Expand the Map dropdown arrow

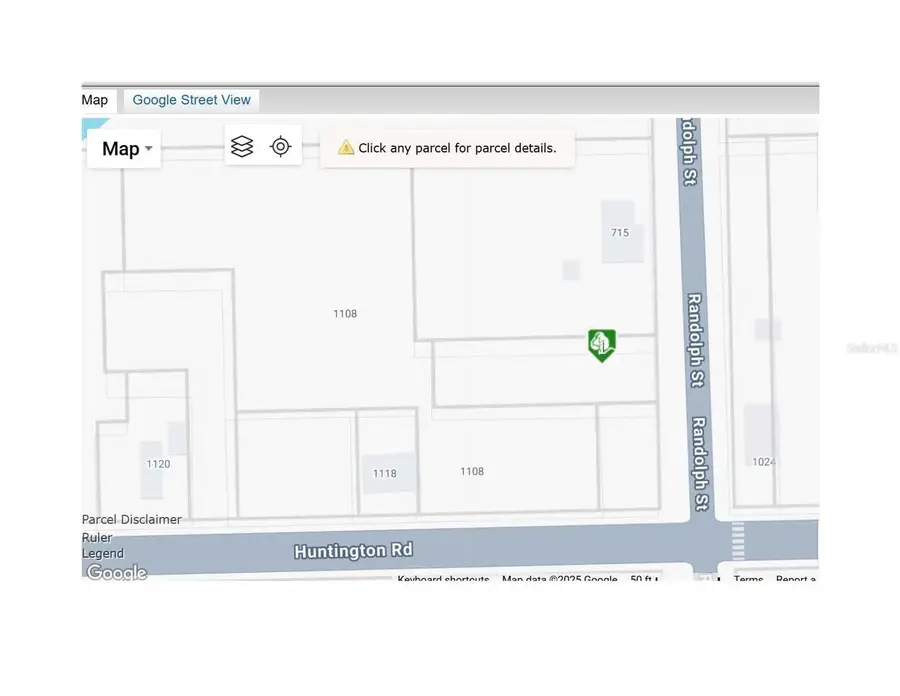click(148, 149)
